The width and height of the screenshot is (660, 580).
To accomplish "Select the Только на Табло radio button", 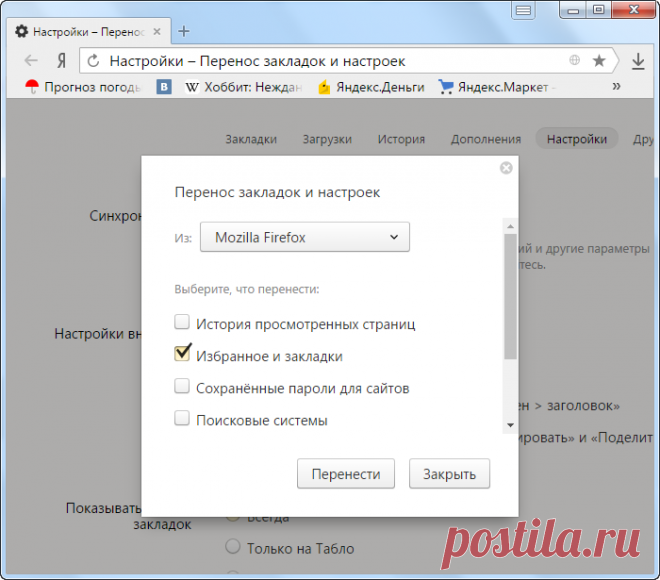I will [x=233, y=547].
